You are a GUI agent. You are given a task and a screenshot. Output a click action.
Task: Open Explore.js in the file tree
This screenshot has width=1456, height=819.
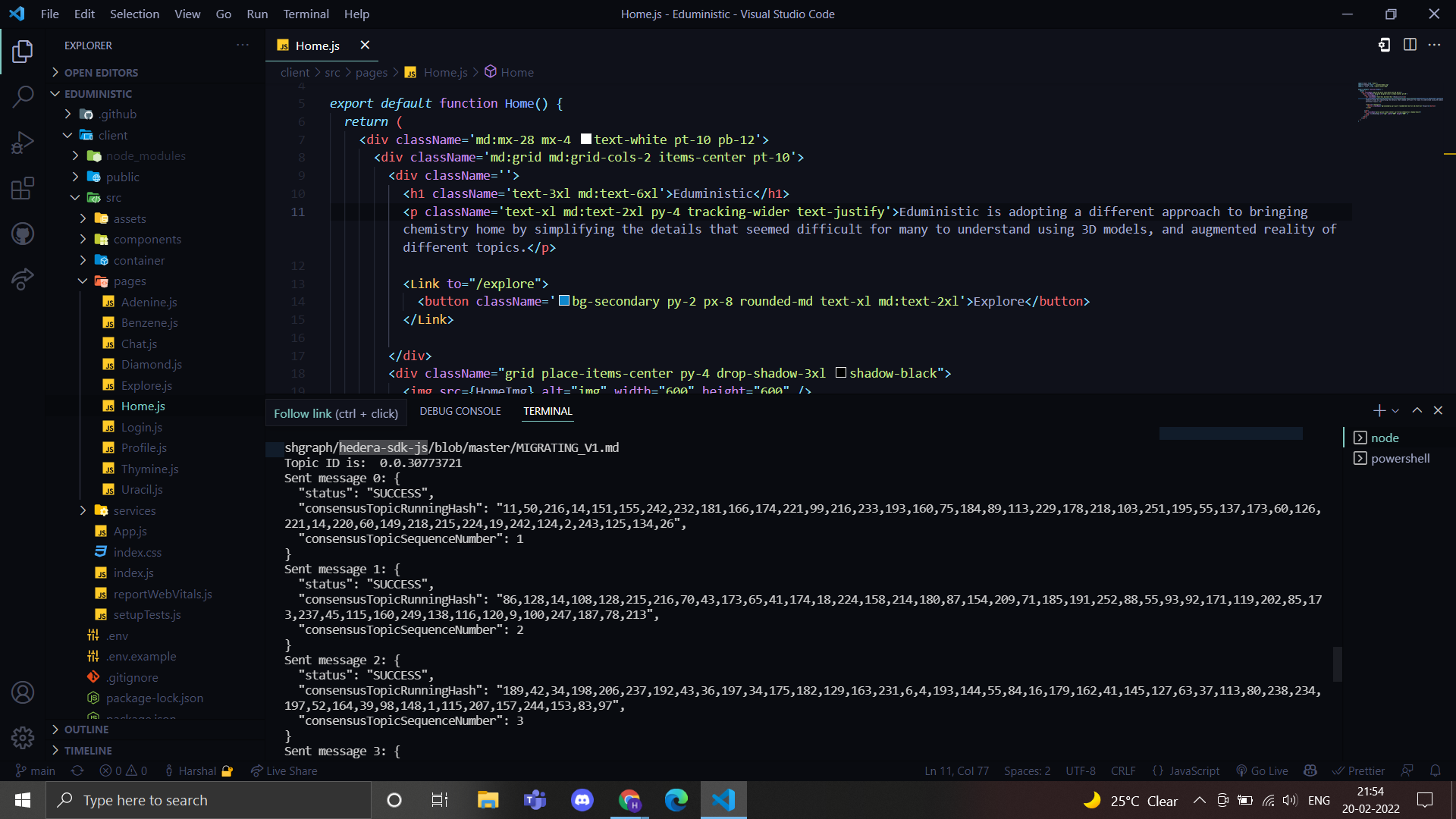click(146, 385)
